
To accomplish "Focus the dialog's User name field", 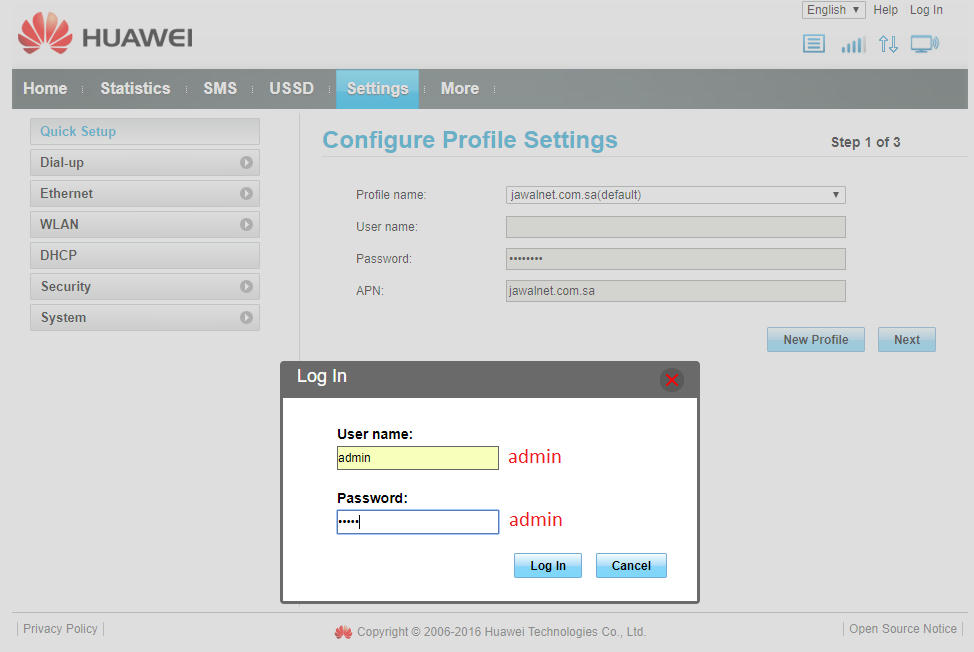I will (x=417, y=458).
